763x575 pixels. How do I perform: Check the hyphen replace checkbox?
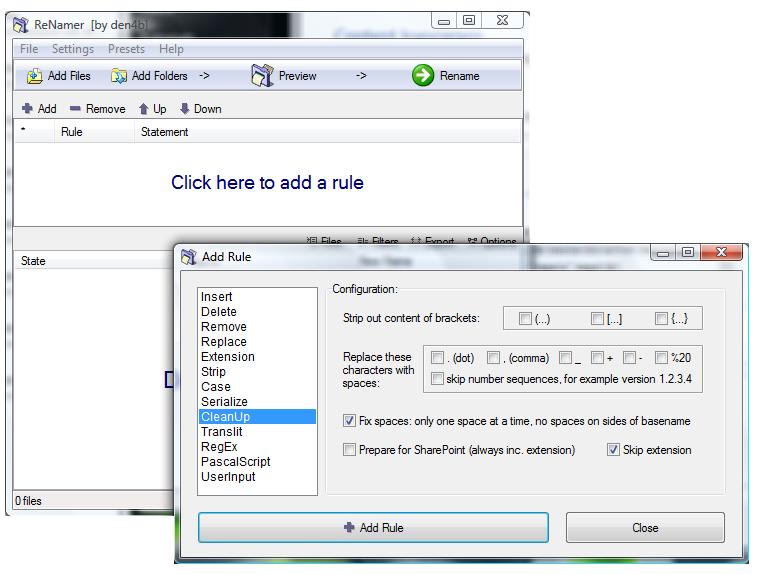point(629,358)
